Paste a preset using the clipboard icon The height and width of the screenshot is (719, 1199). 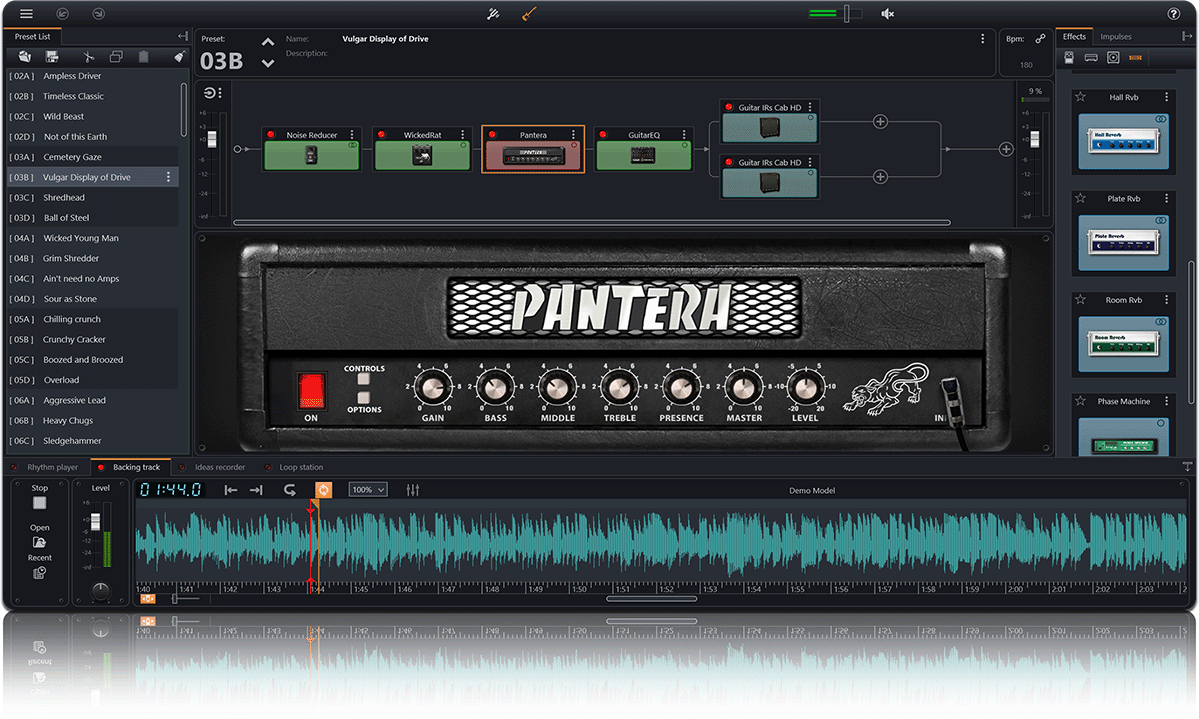click(143, 56)
